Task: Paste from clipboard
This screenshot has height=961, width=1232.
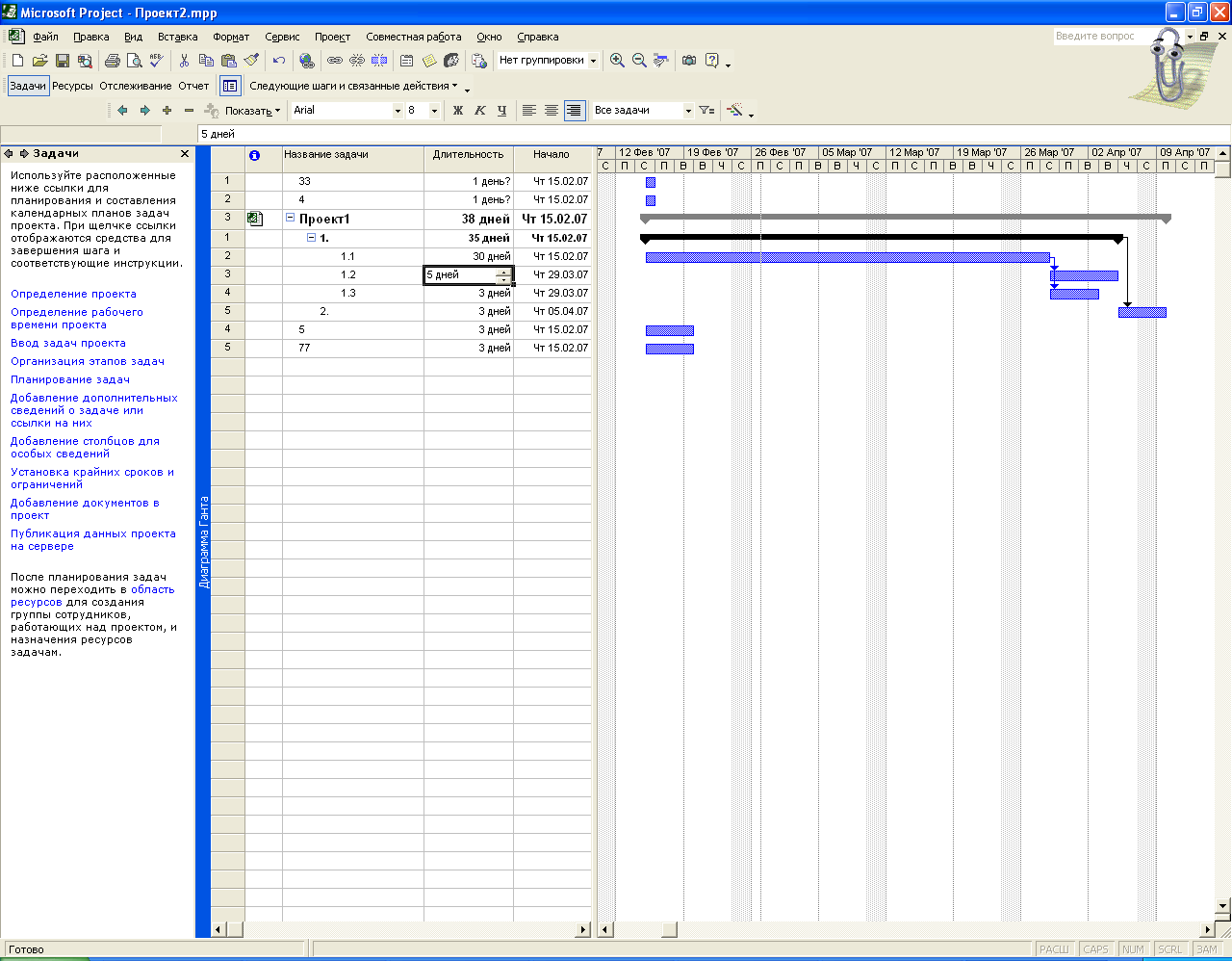Action: [228, 61]
